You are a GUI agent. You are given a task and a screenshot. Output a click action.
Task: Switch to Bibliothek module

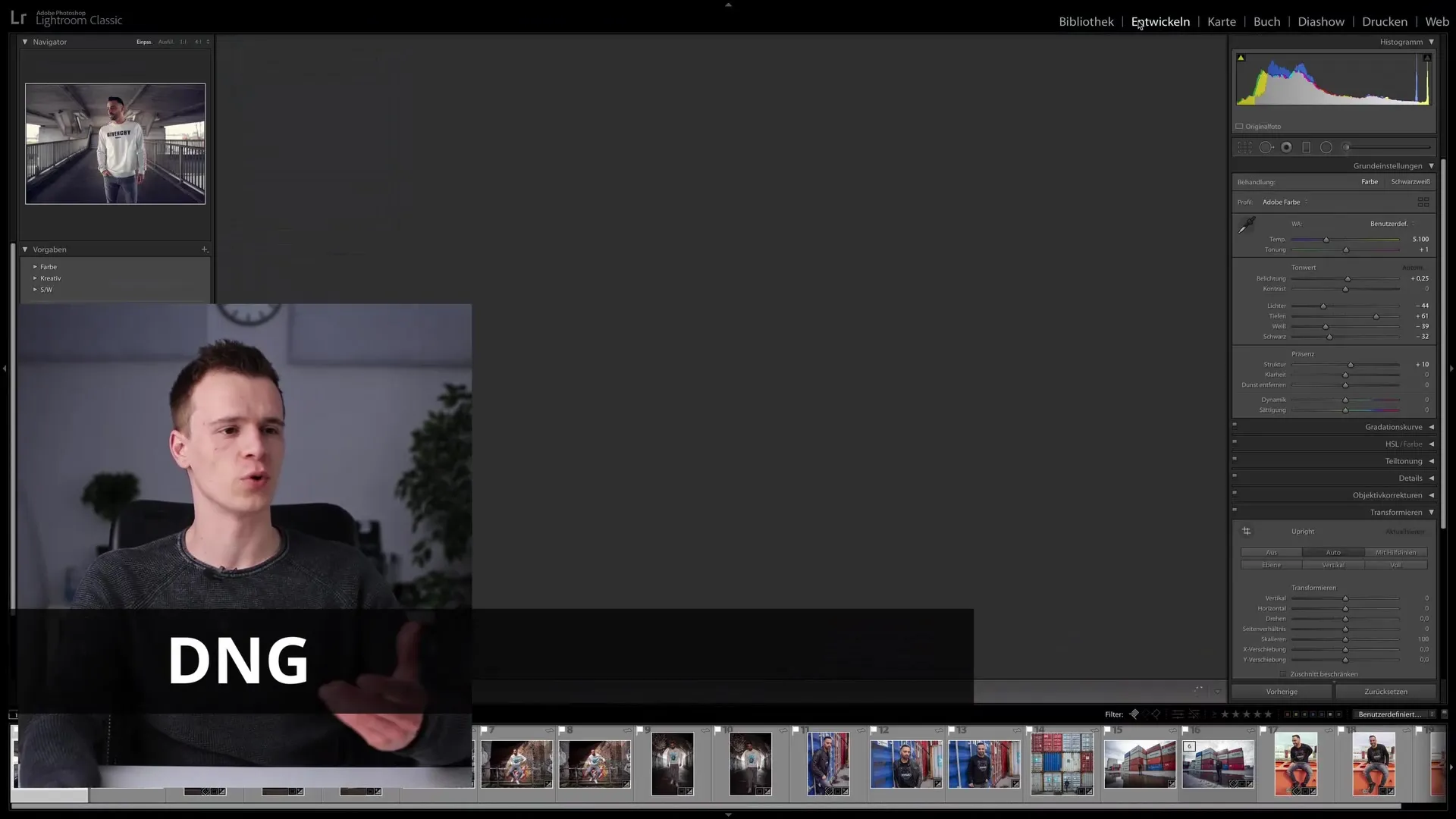point(1086,22)
